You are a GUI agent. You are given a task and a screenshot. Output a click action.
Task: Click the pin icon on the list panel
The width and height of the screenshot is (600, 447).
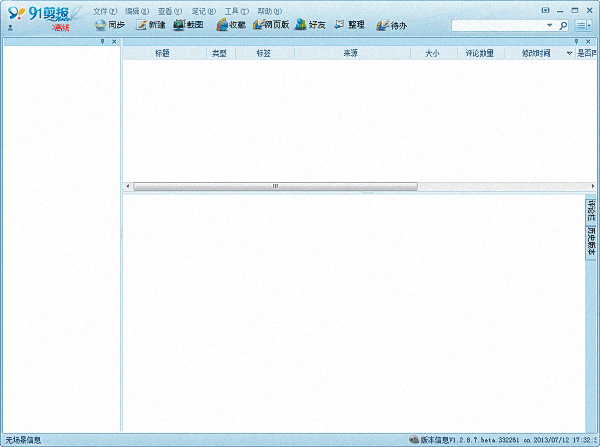coord(577,42)
